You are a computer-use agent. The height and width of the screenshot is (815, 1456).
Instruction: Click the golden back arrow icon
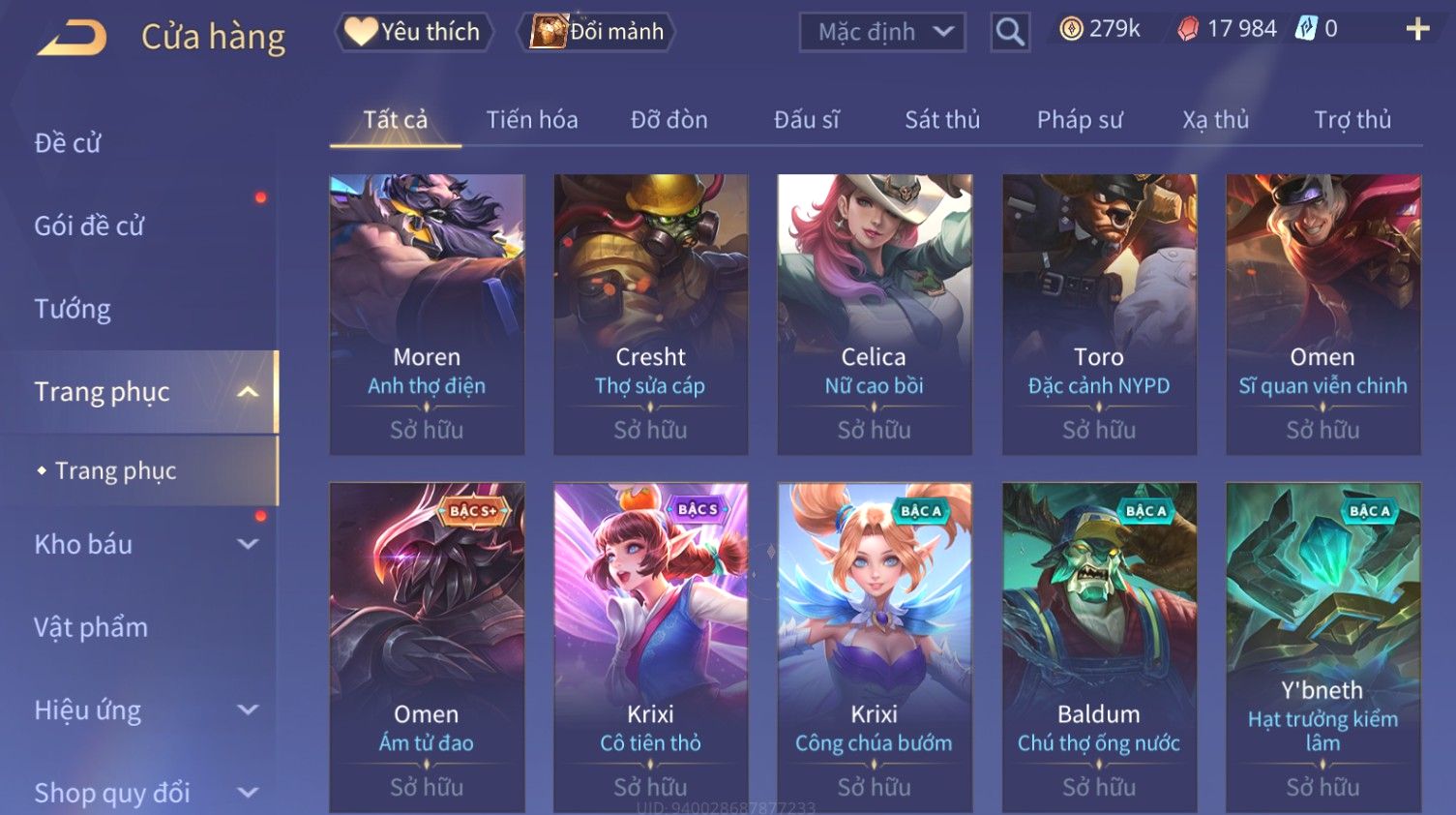[x=72, y=38]
